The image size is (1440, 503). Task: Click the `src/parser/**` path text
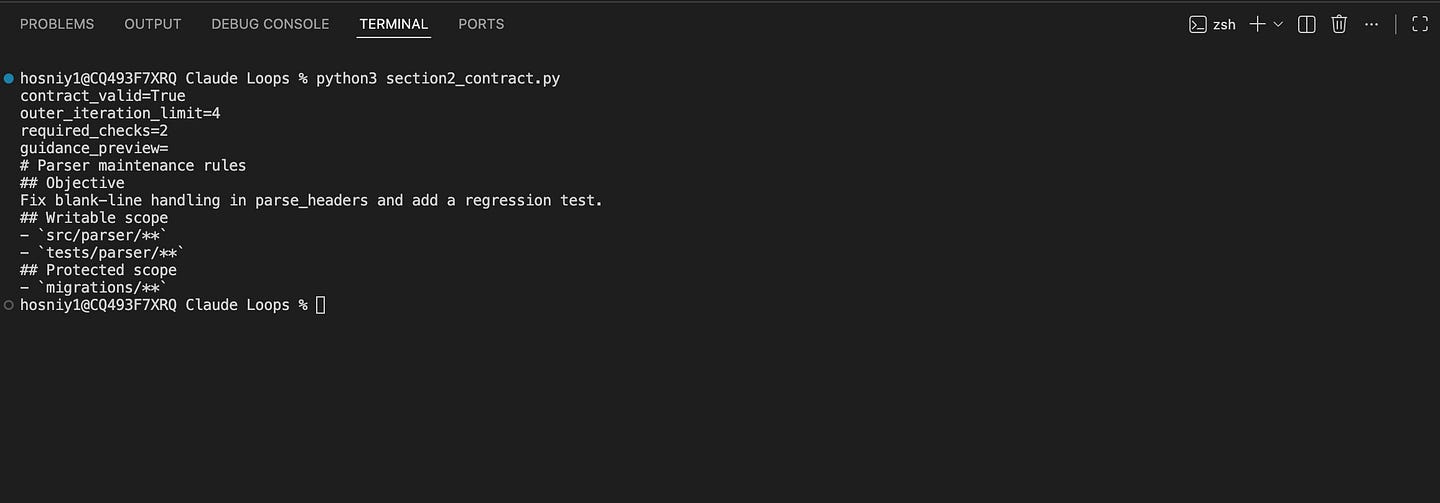(103, 236)
